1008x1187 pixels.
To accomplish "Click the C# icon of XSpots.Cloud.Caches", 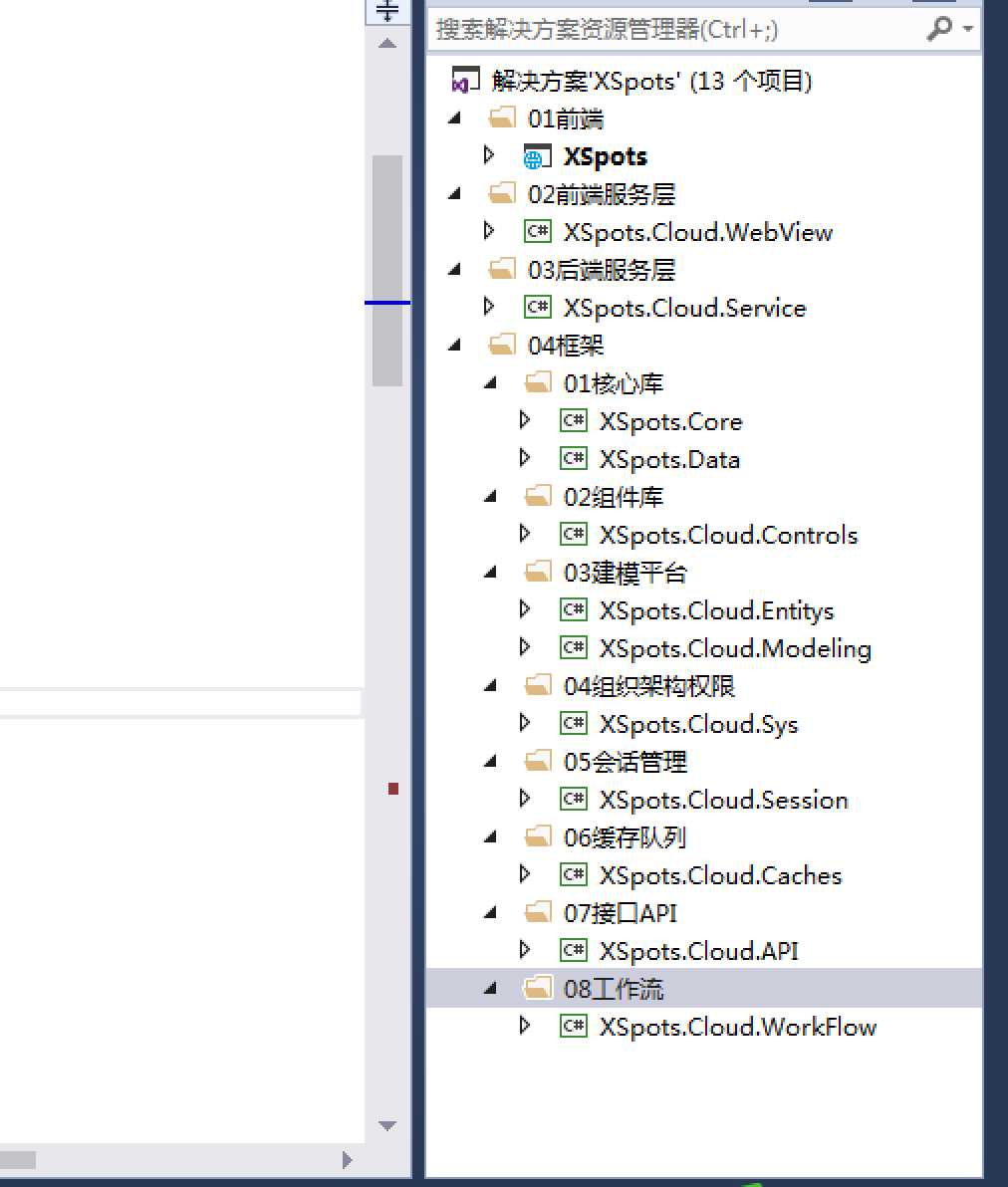I will (574, 875).
